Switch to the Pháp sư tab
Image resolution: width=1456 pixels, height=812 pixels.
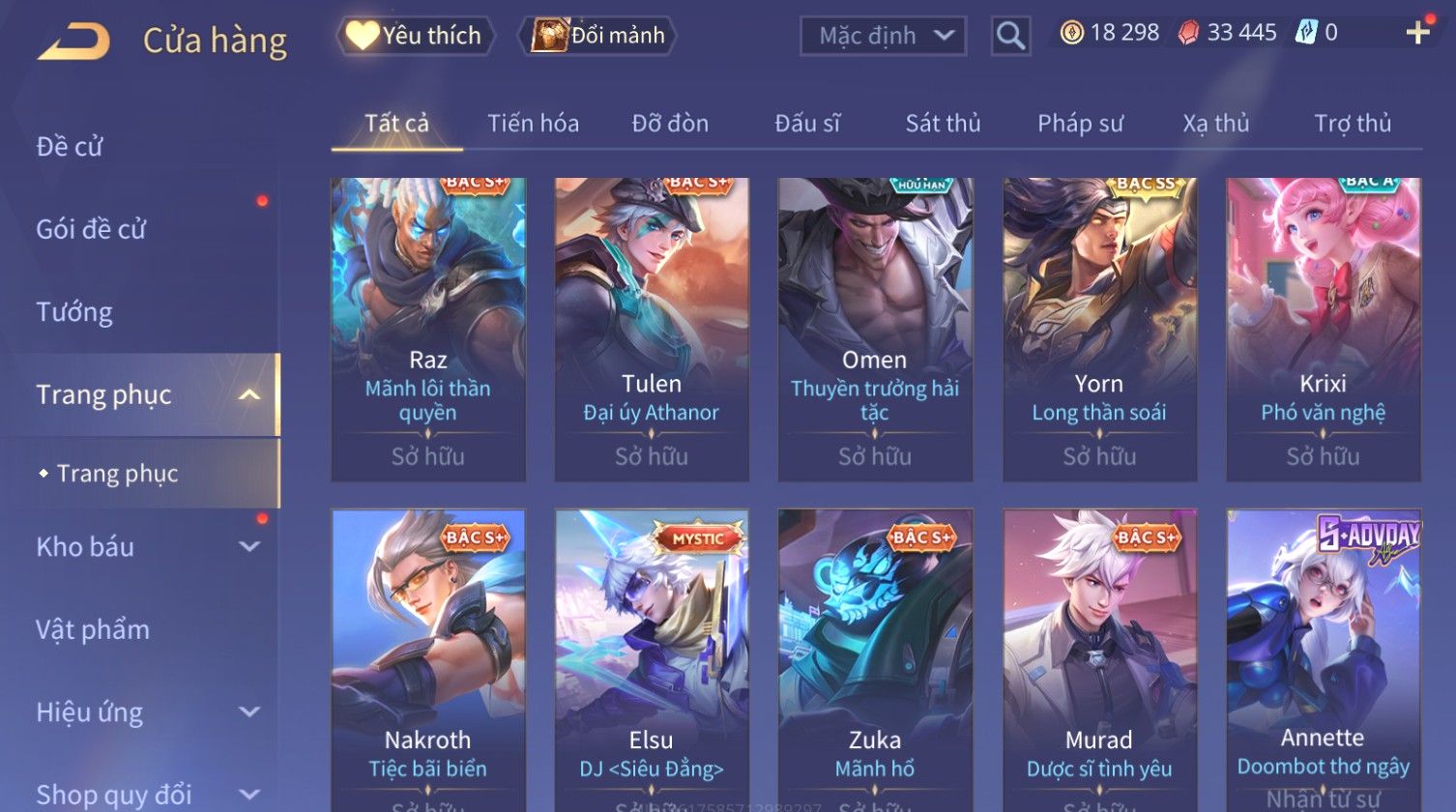(x=1080, y=124)
